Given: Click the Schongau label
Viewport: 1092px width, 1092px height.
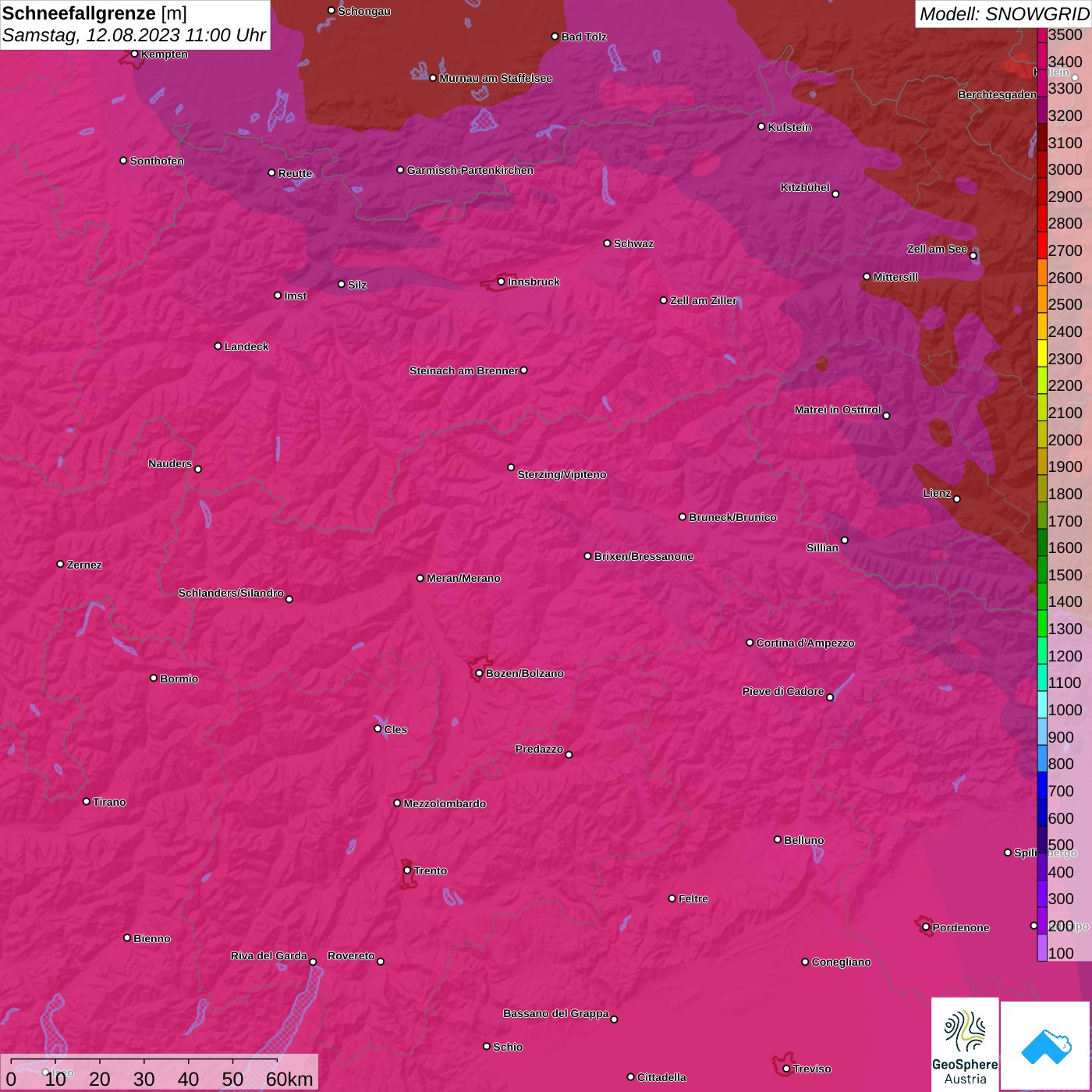Looking at the screenshot, I should pyautogui.click(x=364, y=11).
